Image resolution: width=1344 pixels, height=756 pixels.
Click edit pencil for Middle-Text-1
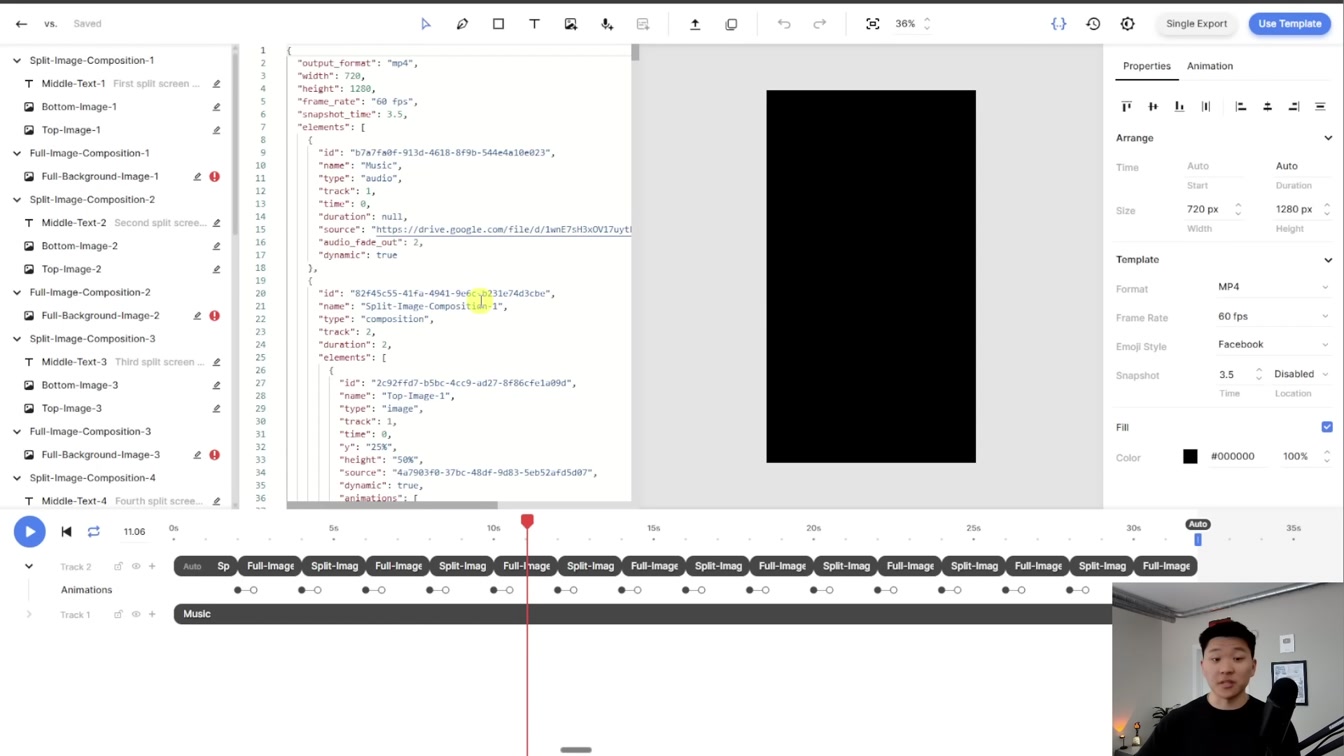216,84
